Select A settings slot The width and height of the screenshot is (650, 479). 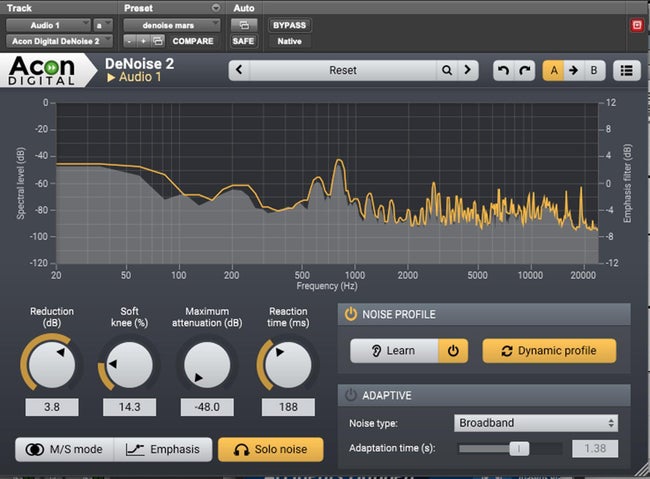553,71
